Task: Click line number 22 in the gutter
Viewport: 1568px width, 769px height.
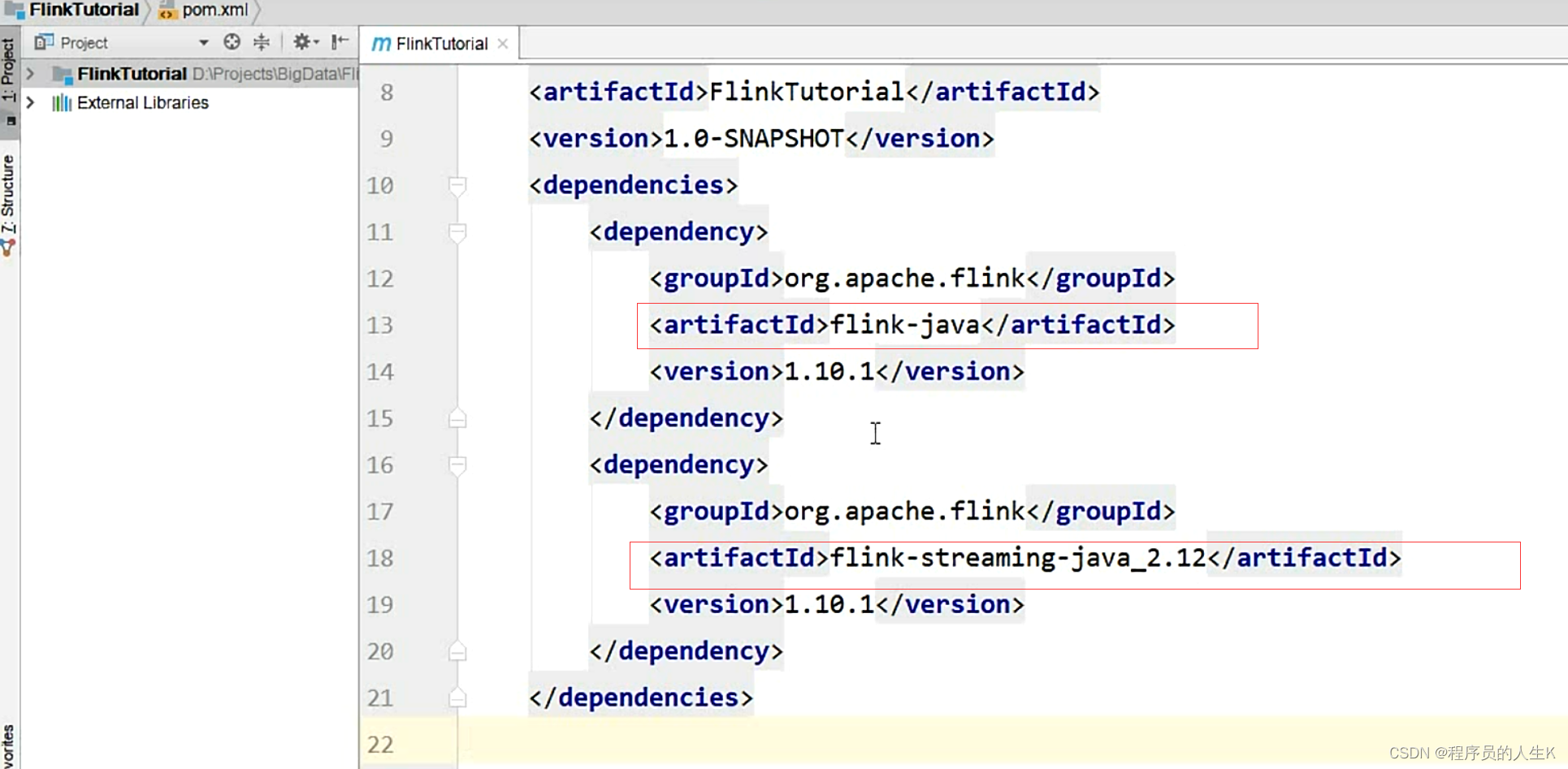Action: 380,745
